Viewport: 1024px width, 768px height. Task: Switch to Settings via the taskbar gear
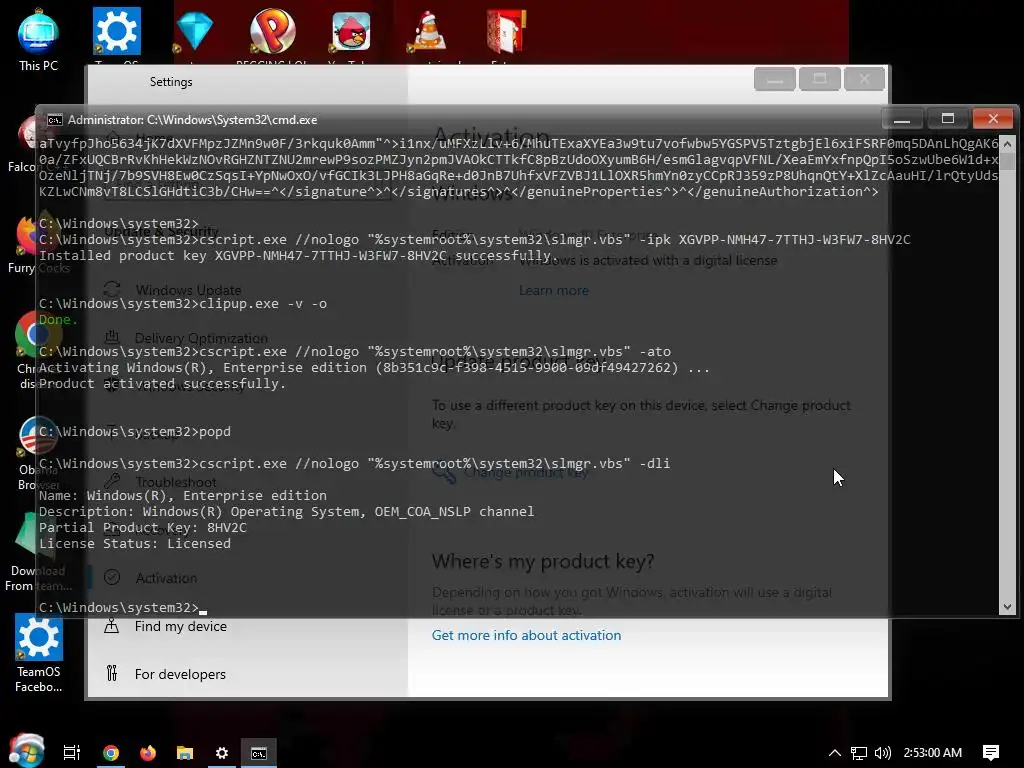222,752
